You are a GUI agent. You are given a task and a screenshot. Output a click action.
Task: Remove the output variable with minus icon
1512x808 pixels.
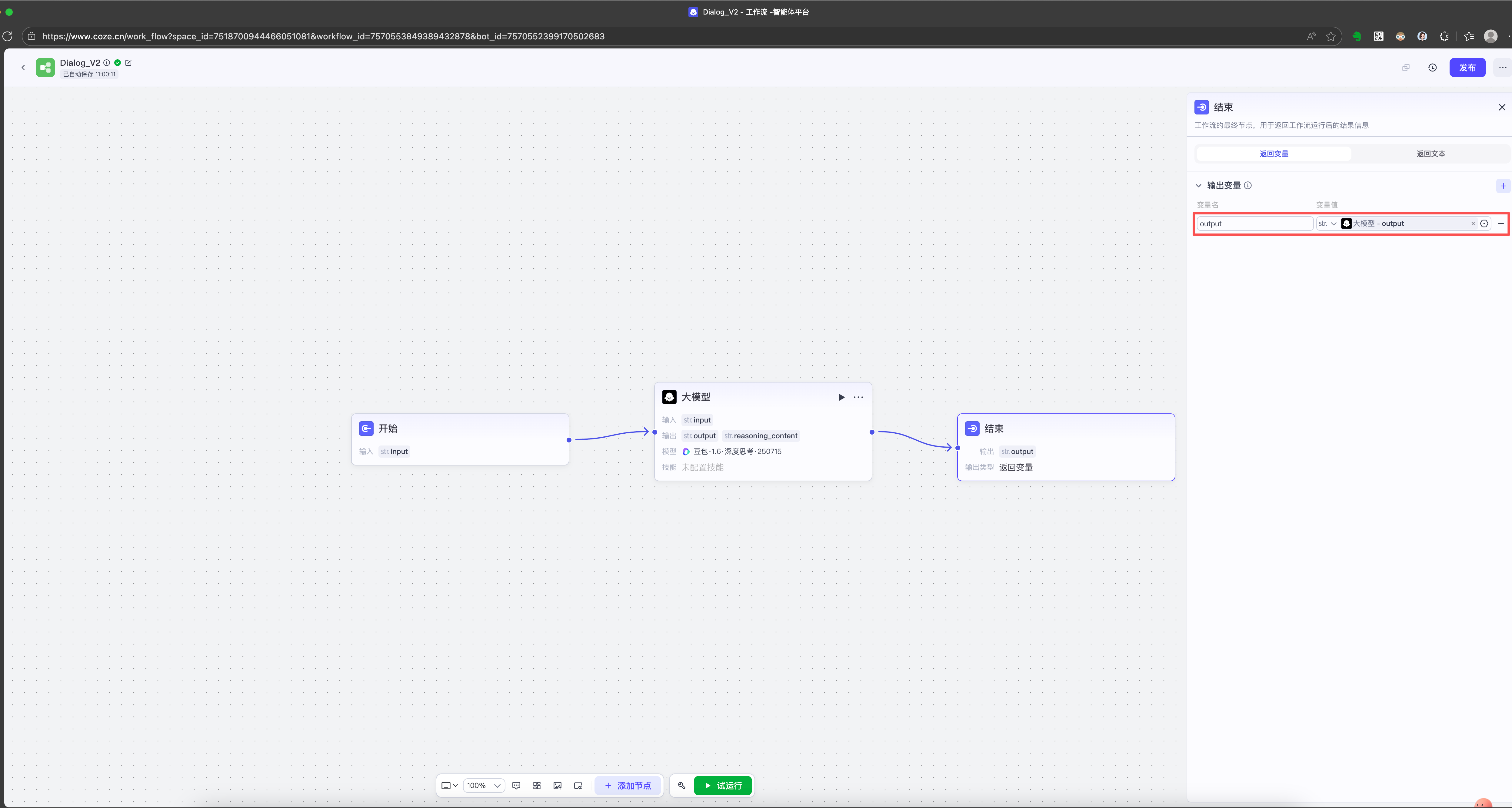pyautogui.click(x=1501, y=224)
